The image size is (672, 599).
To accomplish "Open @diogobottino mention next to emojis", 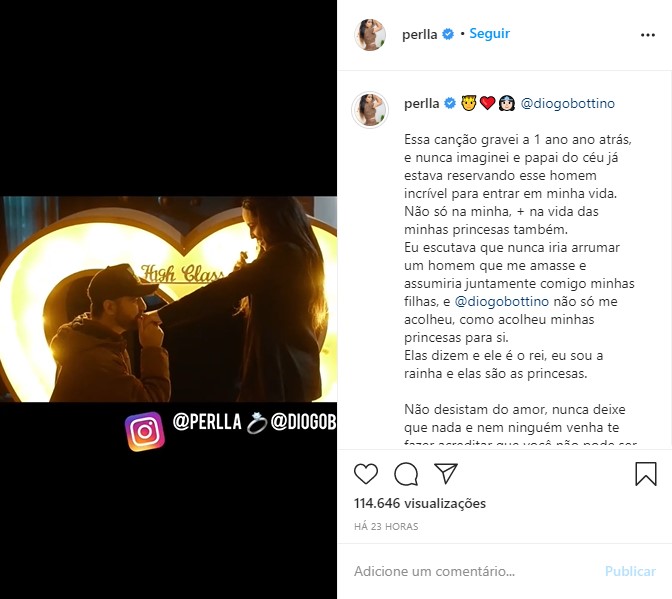I will 567,104.
